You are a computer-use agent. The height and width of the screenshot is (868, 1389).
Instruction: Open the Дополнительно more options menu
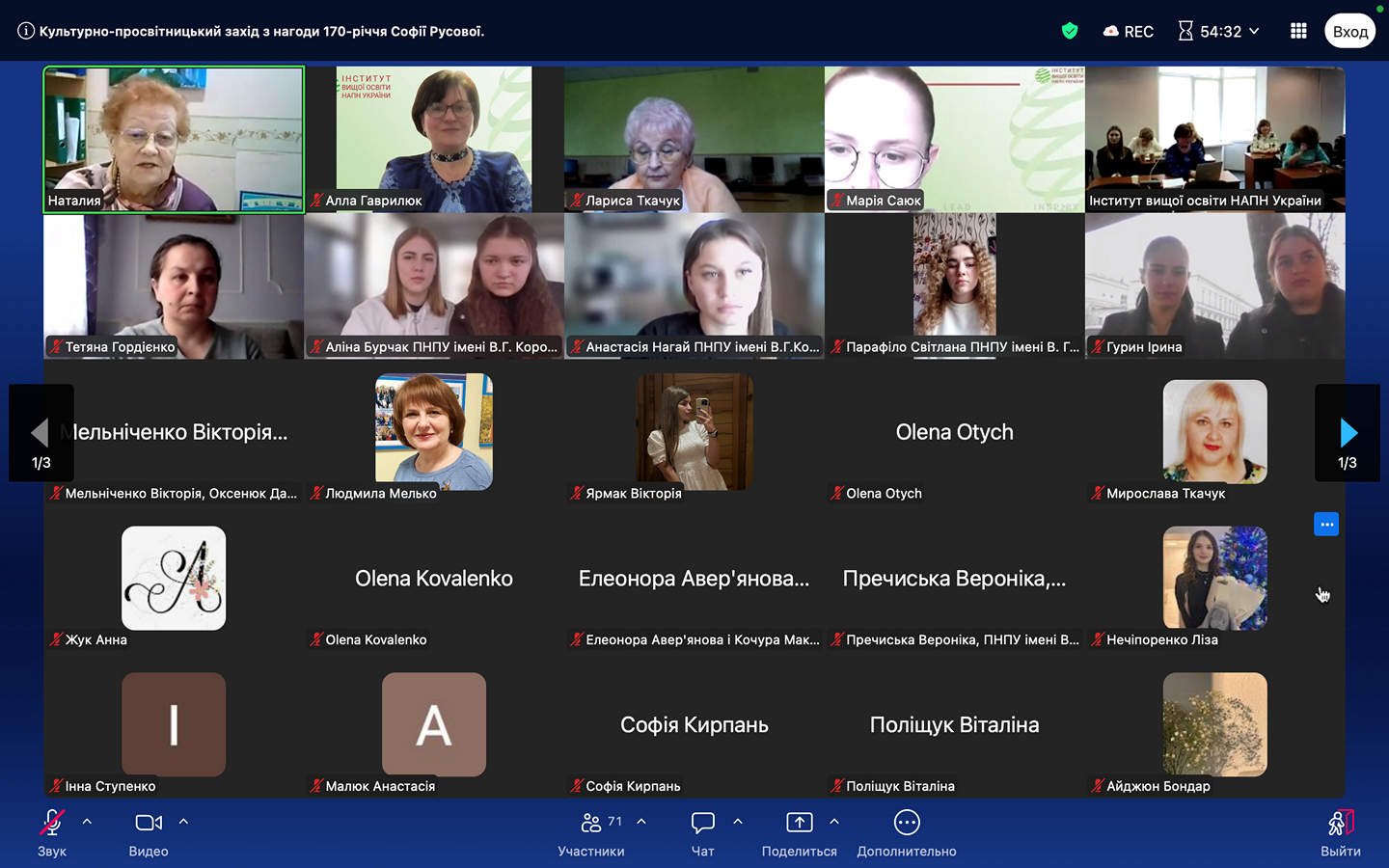point(906,824)
